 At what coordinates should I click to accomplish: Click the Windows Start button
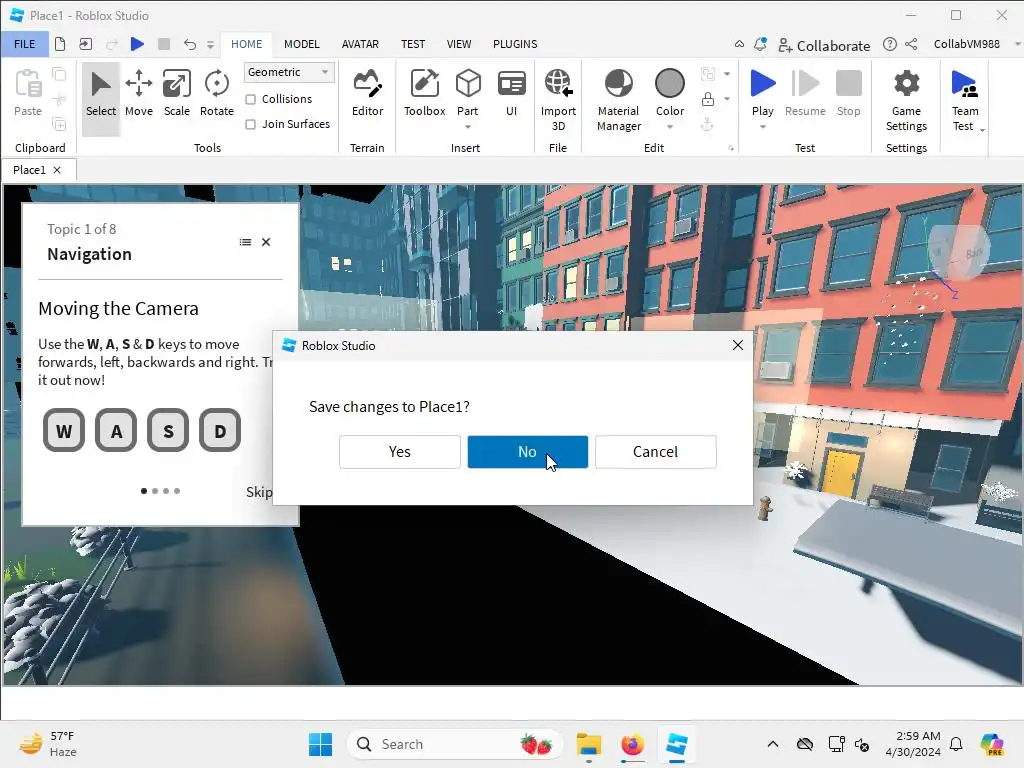(320, 744)
